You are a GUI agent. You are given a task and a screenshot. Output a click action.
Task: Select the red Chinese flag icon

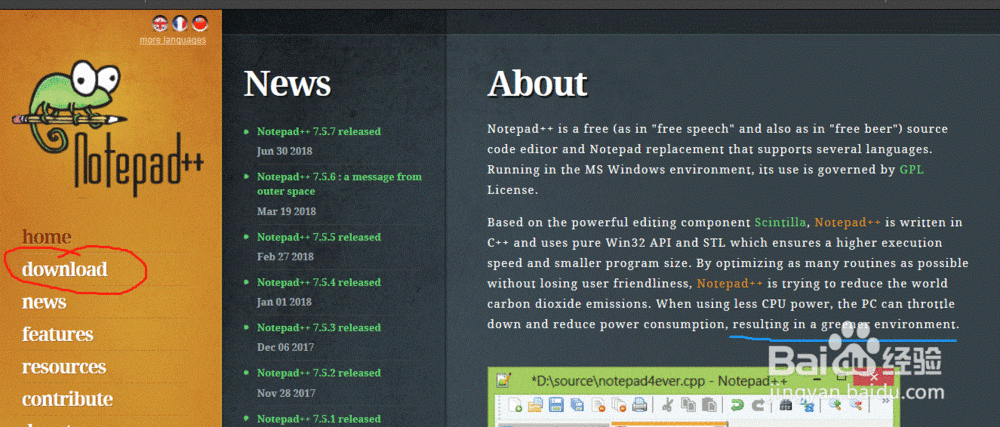click(x=200, y=23)
